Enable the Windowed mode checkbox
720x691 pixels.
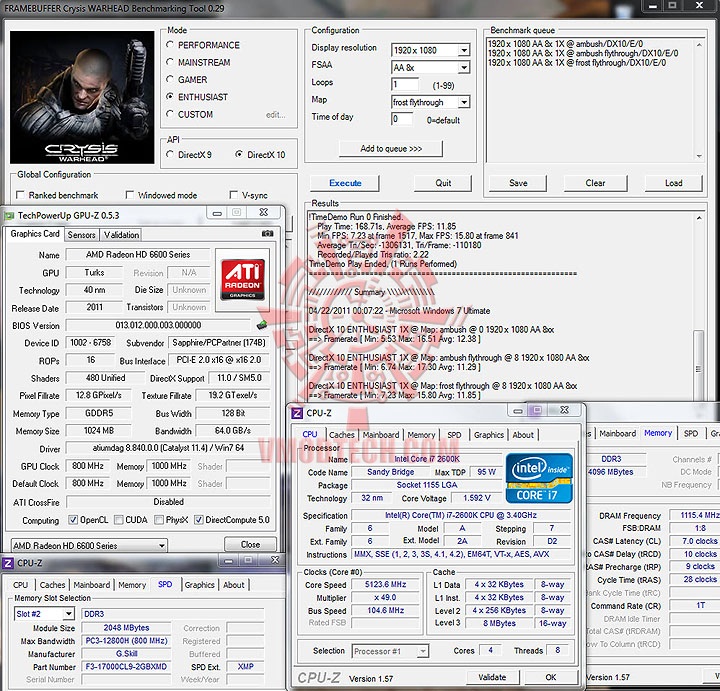[x=129, y=195]
